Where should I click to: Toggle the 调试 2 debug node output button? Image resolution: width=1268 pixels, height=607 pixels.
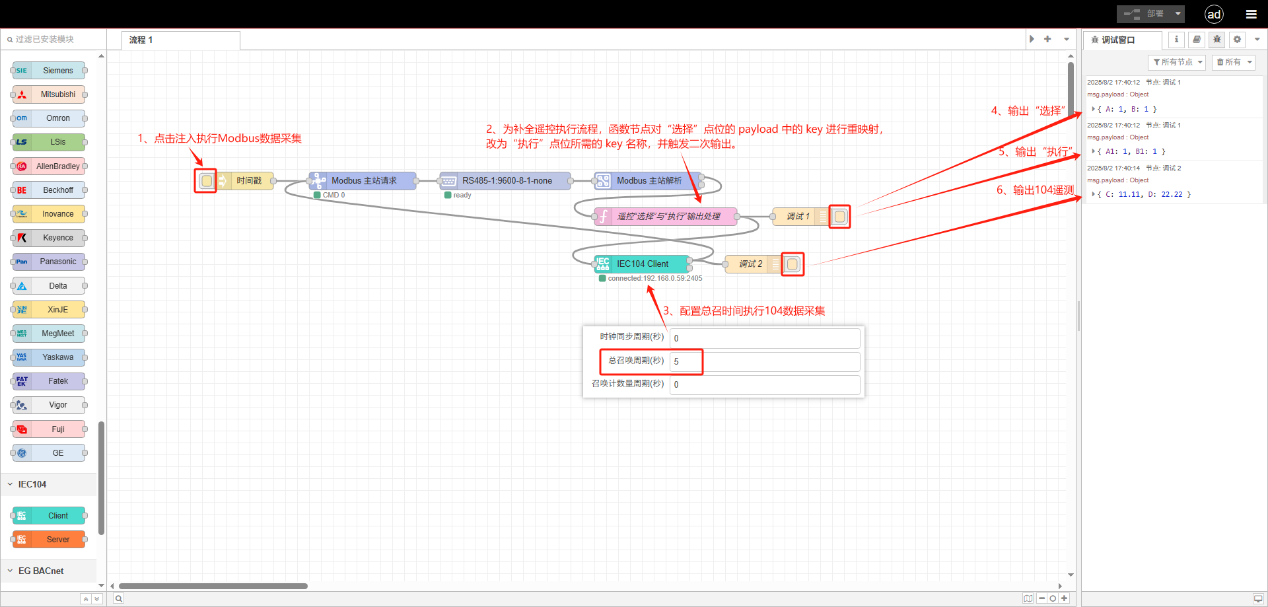[x=792, y=264]
